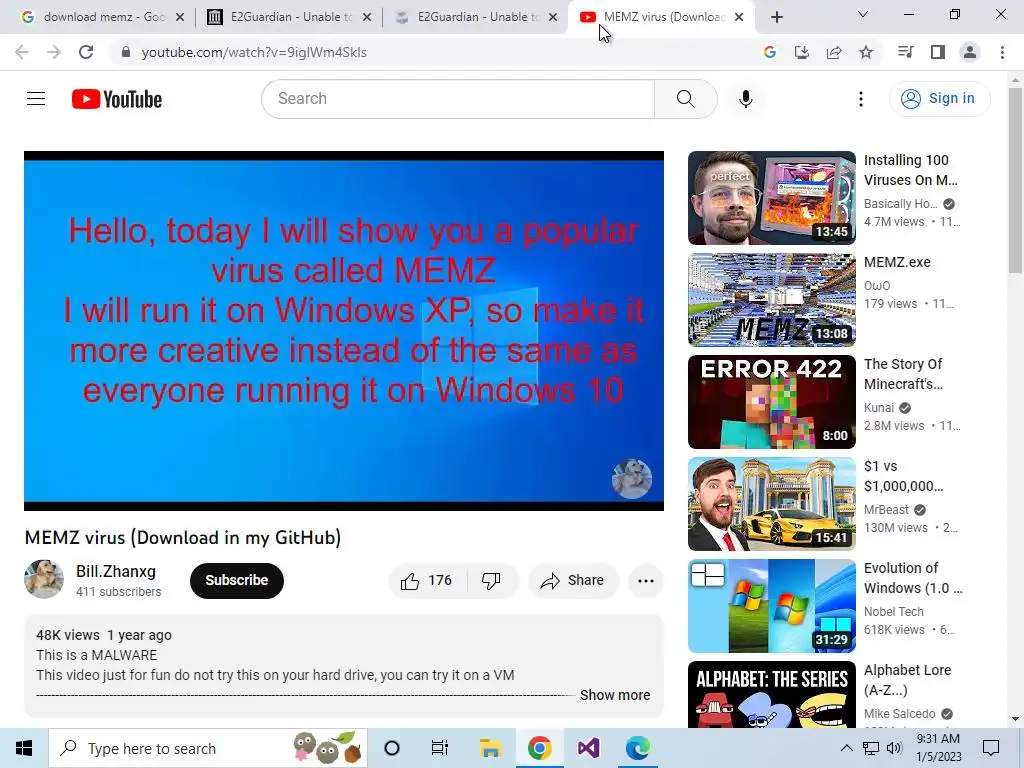Open a new browser tab
Image resolution: width=1024 pixels, height=768 pixels.
point(776,17)
